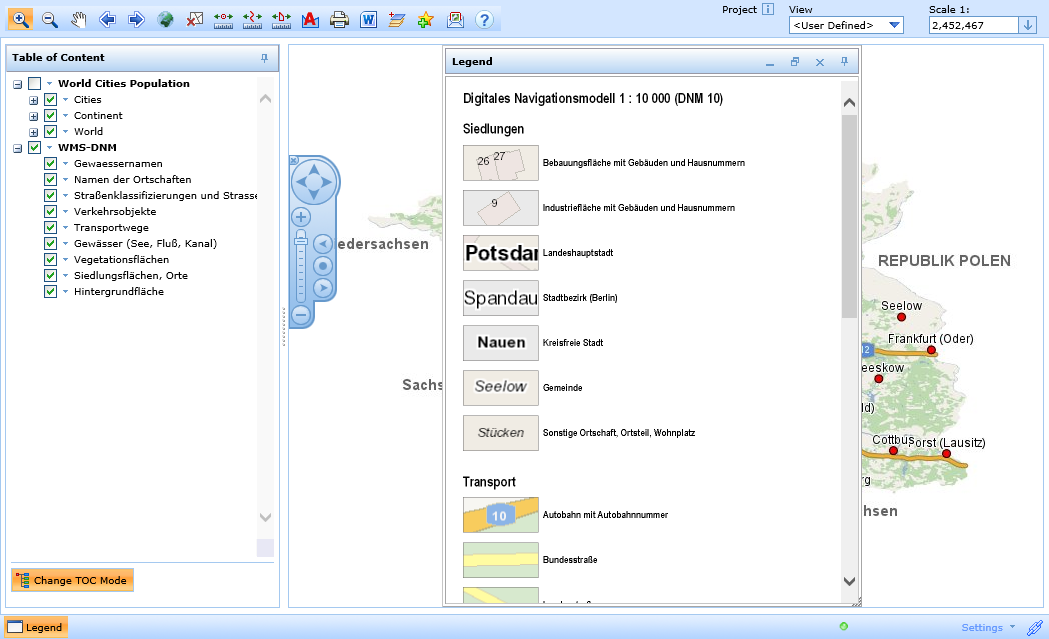This screenshot has height=639, width=1049.
Task: Export map to Word document
Action: click(368, 19)
